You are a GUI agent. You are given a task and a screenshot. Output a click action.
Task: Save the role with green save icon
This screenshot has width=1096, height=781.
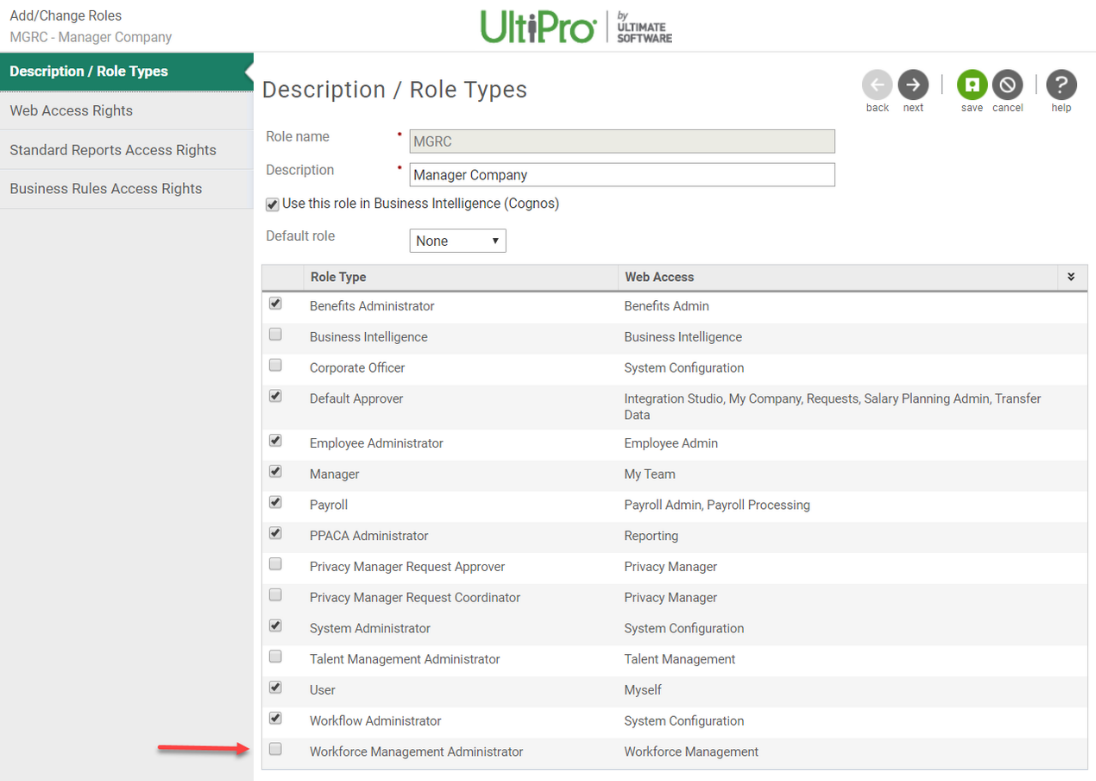point(972,86)
